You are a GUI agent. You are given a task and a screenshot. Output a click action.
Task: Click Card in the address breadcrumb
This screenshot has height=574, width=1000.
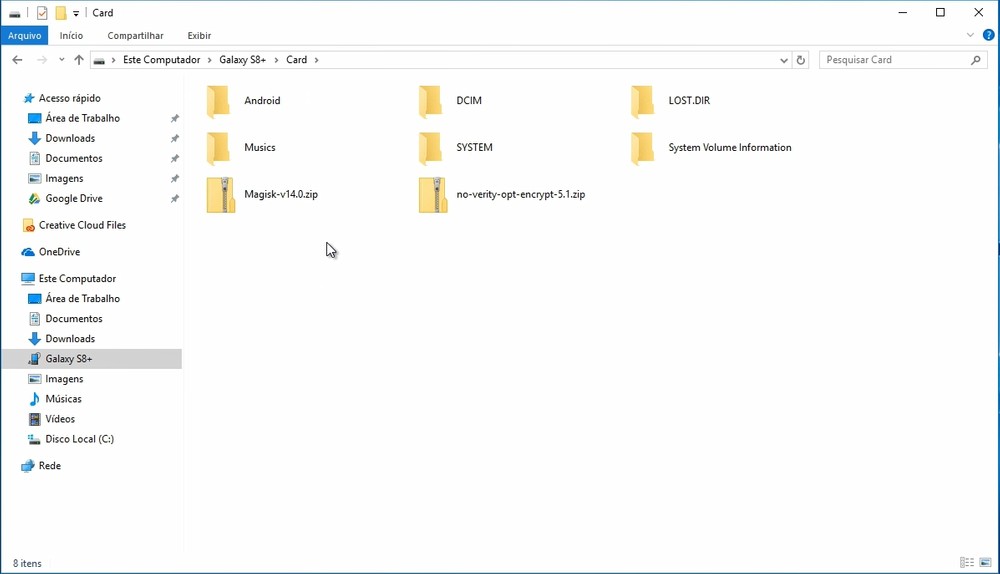point(297,60)
